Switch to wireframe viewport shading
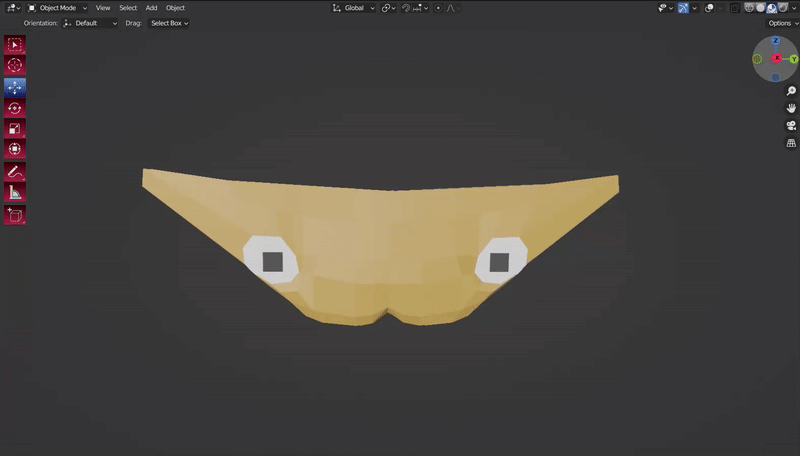800x456 pixels. pyautogui.click(x=749, y=8)
